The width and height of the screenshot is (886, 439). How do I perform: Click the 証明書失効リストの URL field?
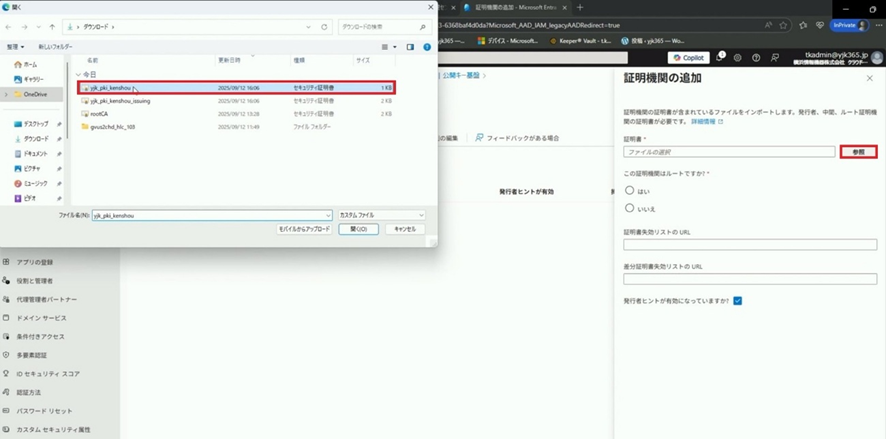tap(749, 244)
